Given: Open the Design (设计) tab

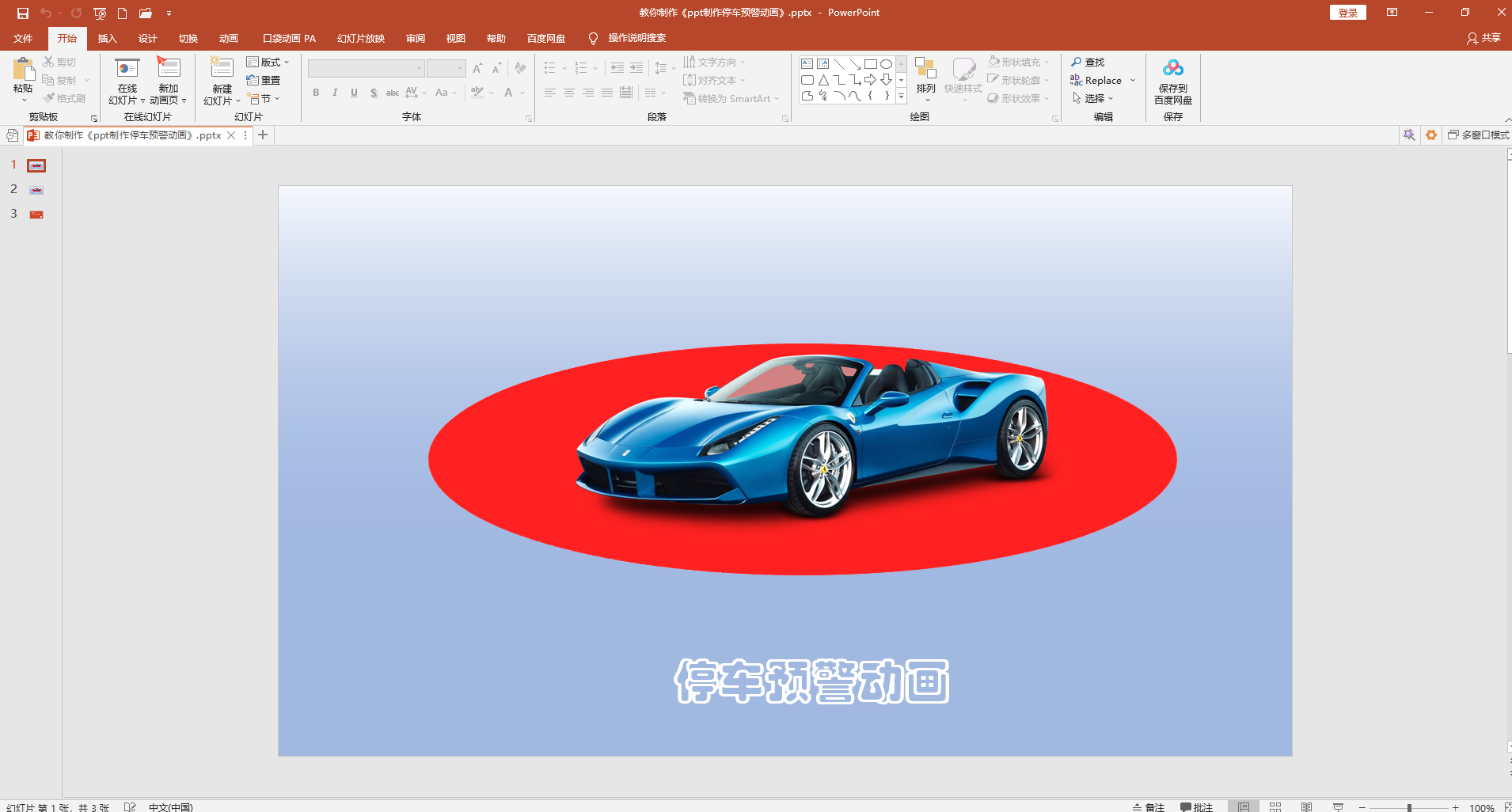Looking at the screenshot, I should [x=147, y=39].
